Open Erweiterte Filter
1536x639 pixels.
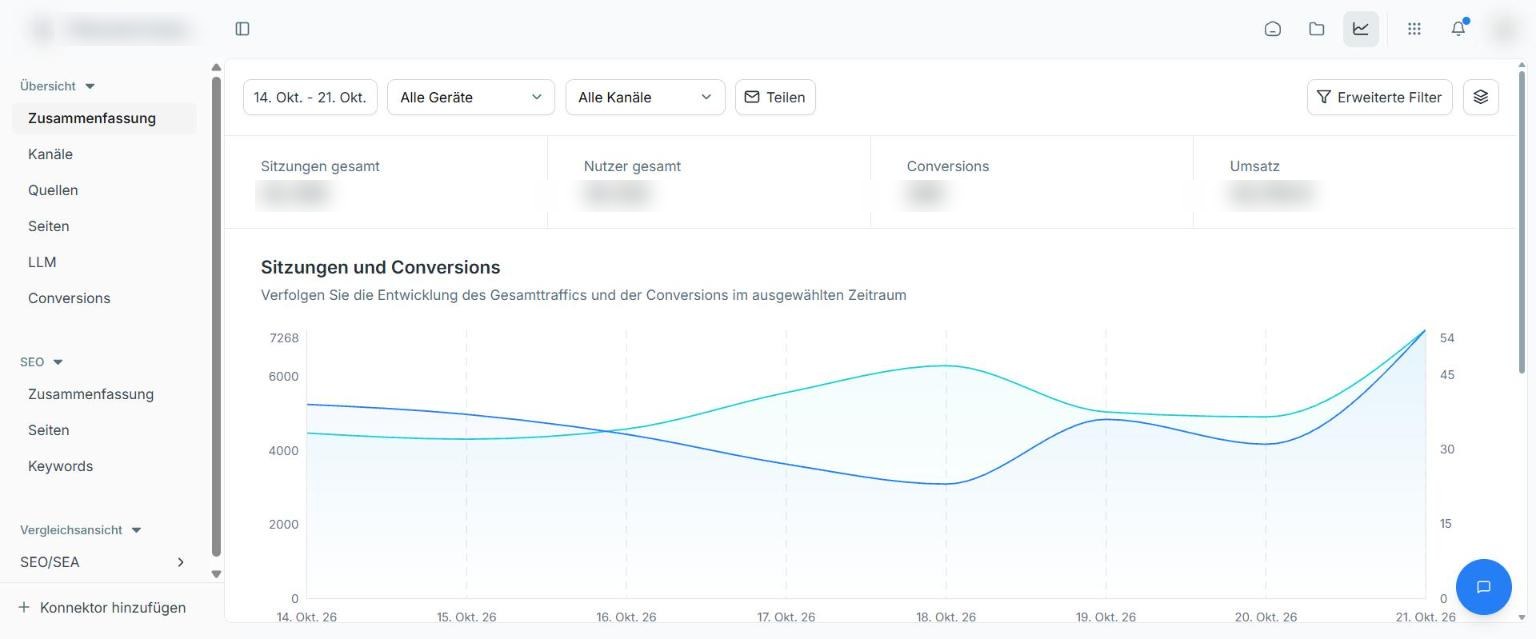[x=1380, y=97]
